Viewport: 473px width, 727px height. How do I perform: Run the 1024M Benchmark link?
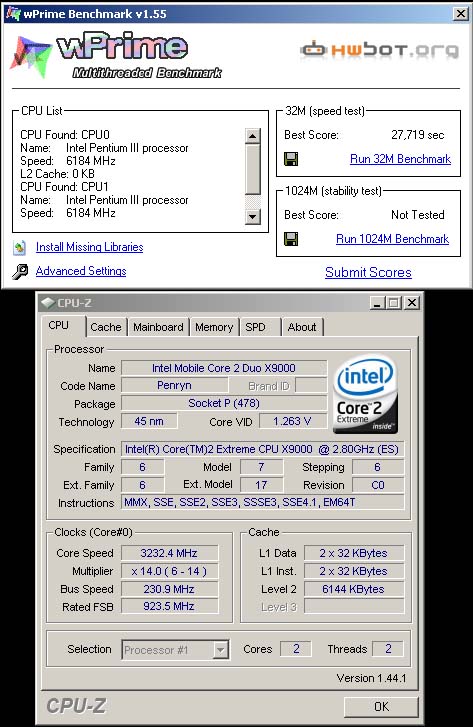pos(392,239)
